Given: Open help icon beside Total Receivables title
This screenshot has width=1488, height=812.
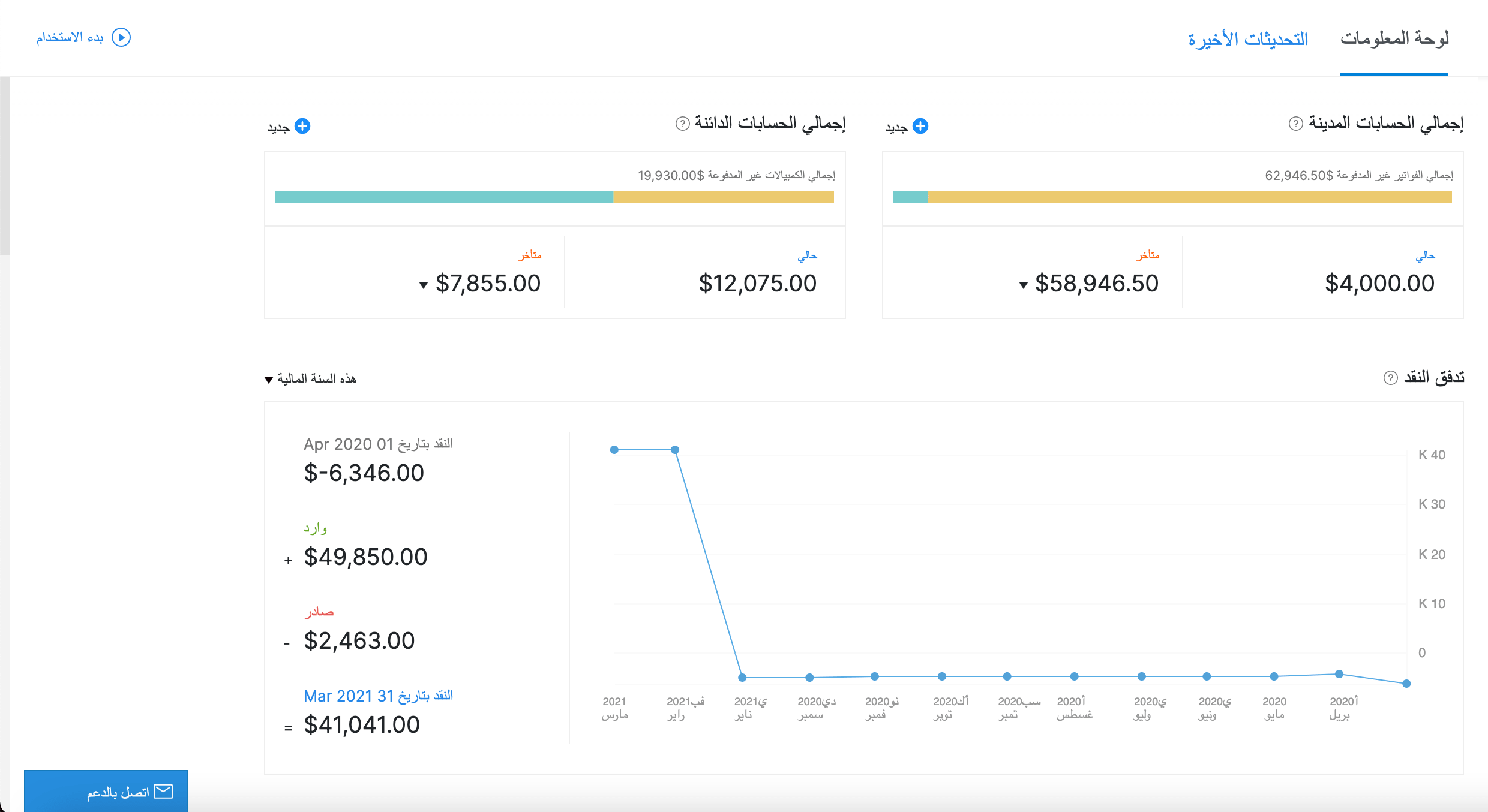Looking at the screenshot, I should [x=1295, y=124].
